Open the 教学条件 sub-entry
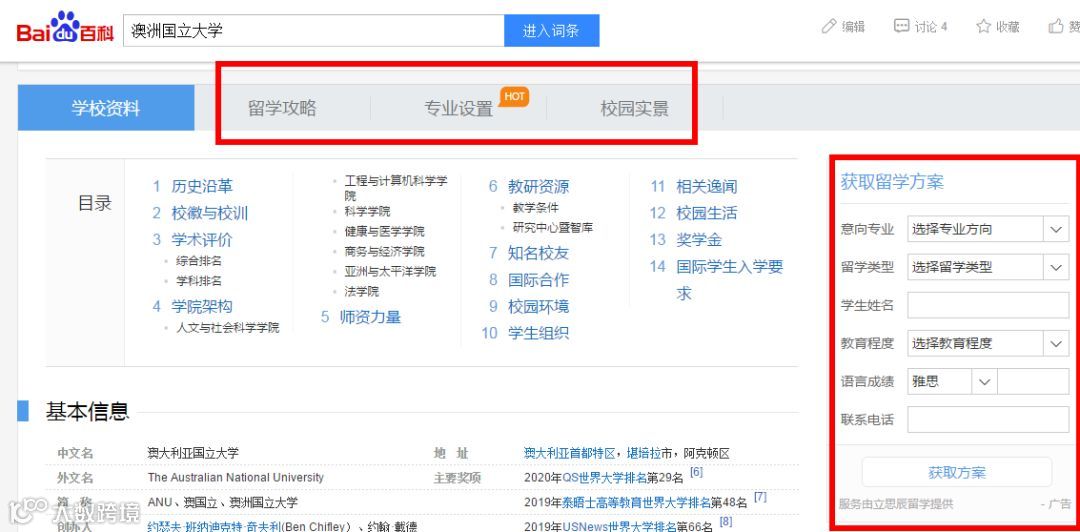 point(535,207)
